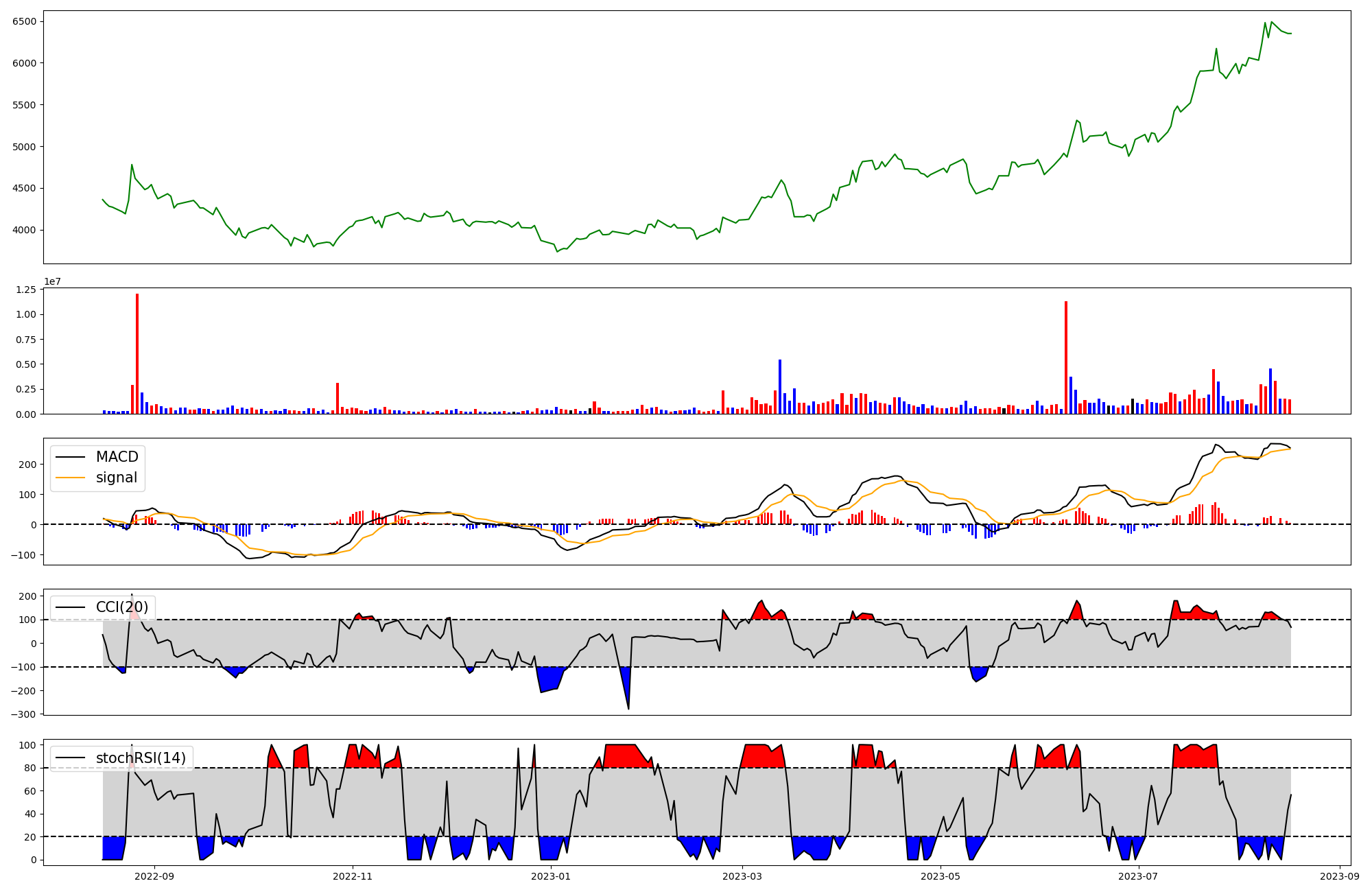Click the stochRSI(14) legend entry
Viewport: 1372px width, 892px height.
141,758
